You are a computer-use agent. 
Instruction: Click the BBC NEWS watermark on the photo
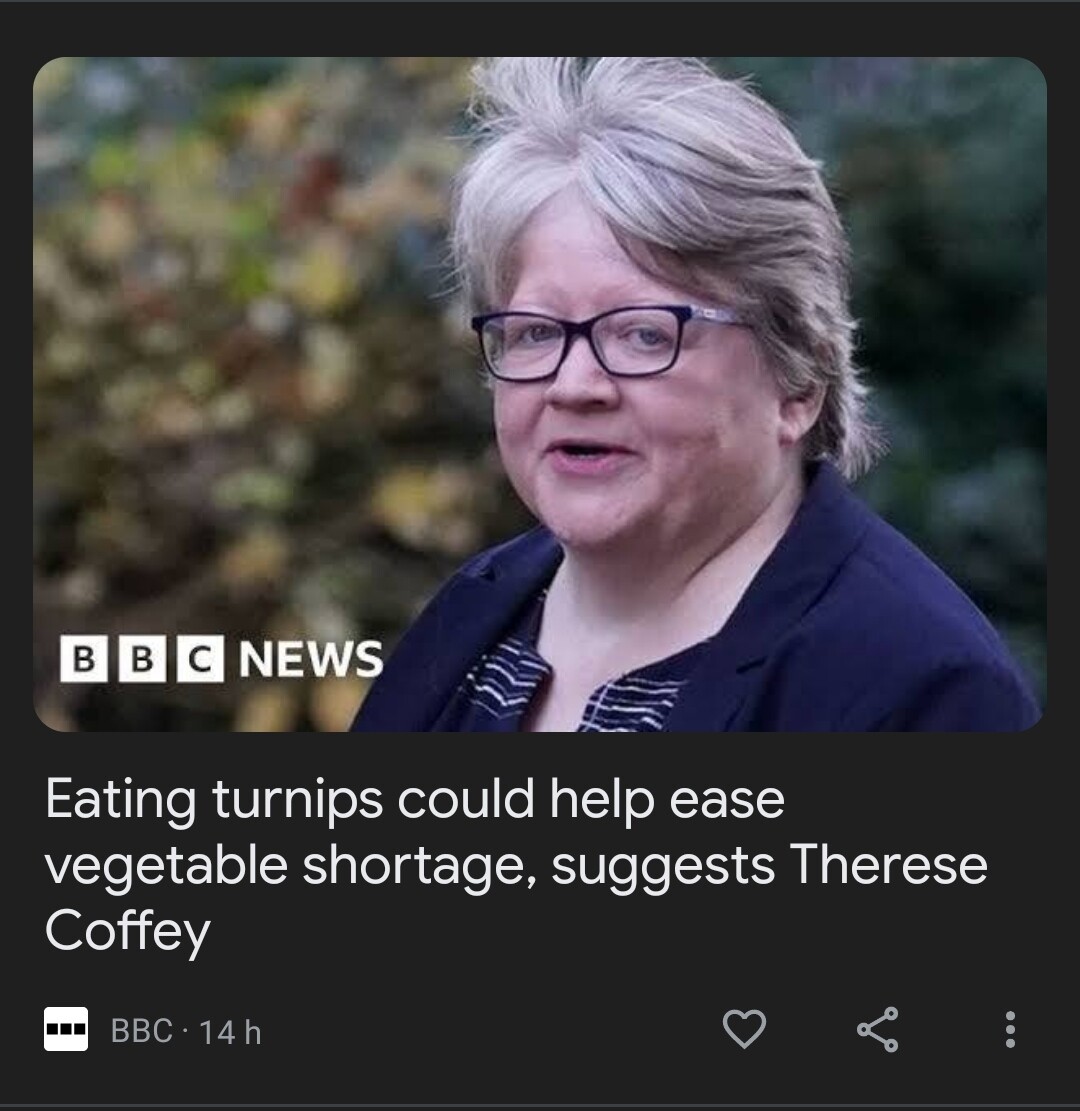tap(220, 659)
